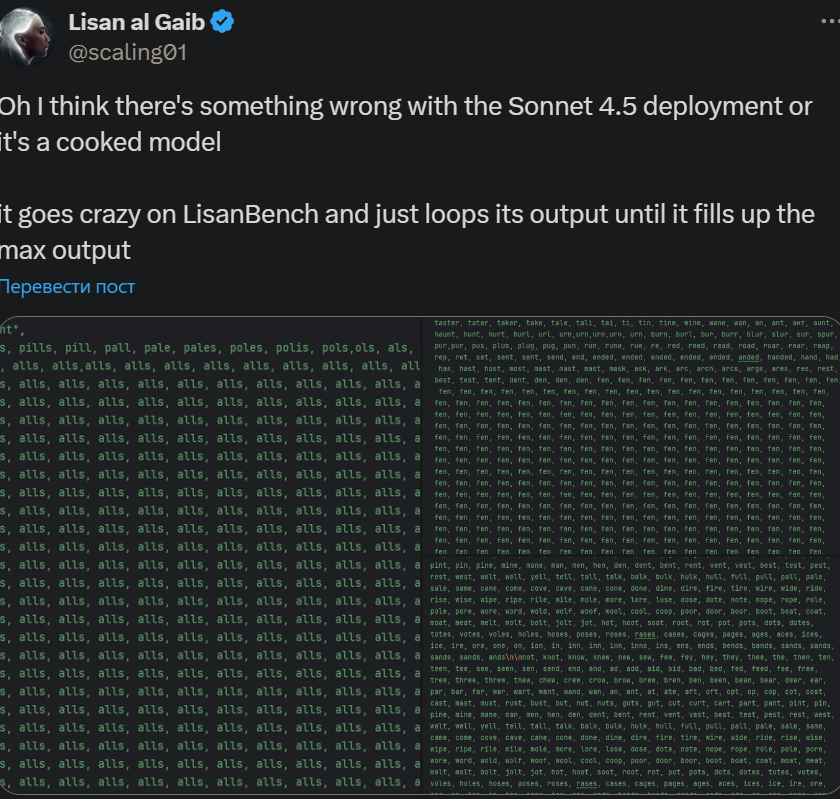Click the @scaling01 handle
Screen dimensions: 840x799
pyautogui.click(x=126, y=53)
